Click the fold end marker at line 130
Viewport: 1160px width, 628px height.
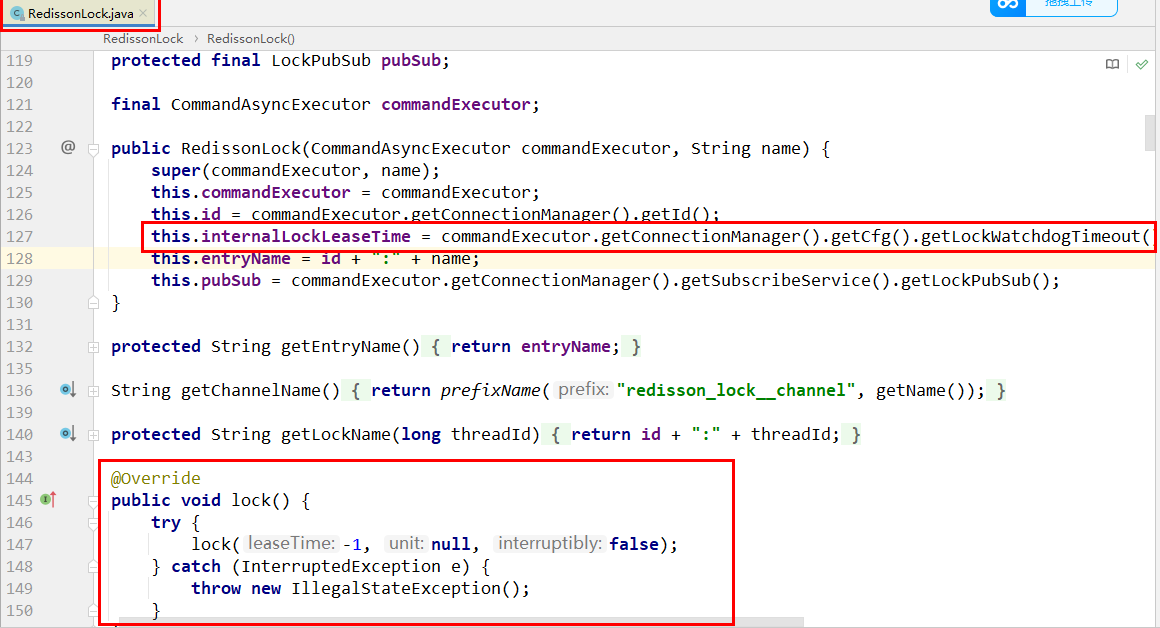coord(93,303)
